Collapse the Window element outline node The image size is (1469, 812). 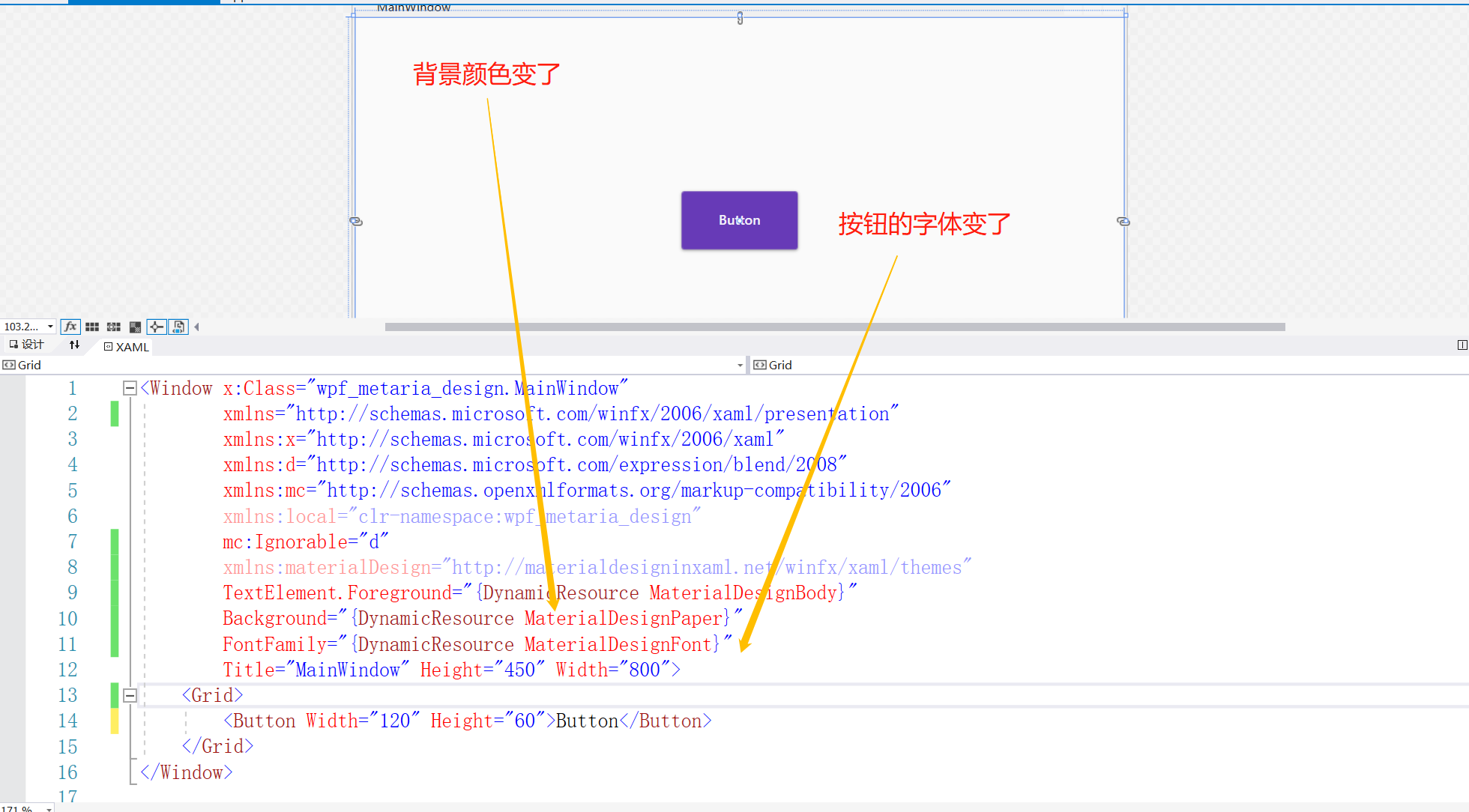(x=130, y=388)
